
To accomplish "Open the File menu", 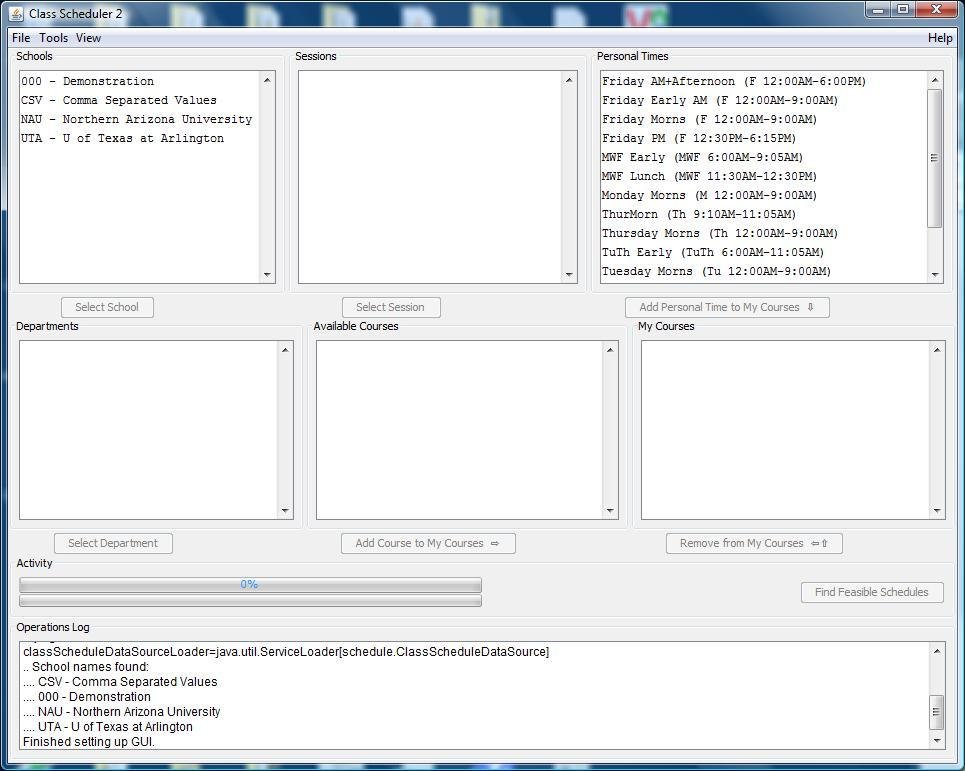I will click(x=19, y=37).
